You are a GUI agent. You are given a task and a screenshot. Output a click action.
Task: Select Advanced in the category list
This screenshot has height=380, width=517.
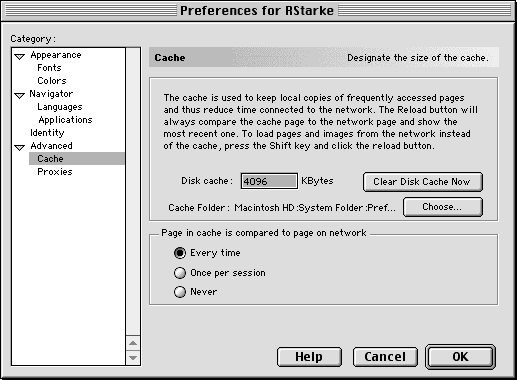click(x=51, y=146)
